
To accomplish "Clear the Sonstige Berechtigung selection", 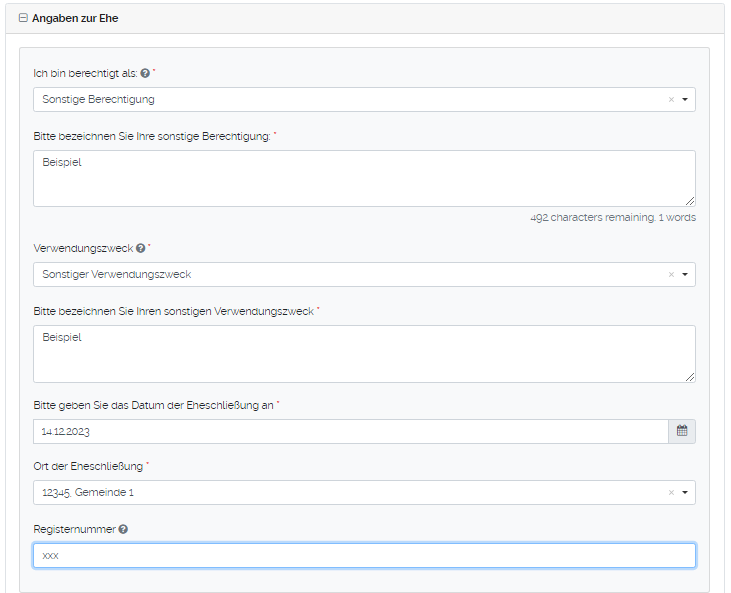I will (x=671, y=100).
